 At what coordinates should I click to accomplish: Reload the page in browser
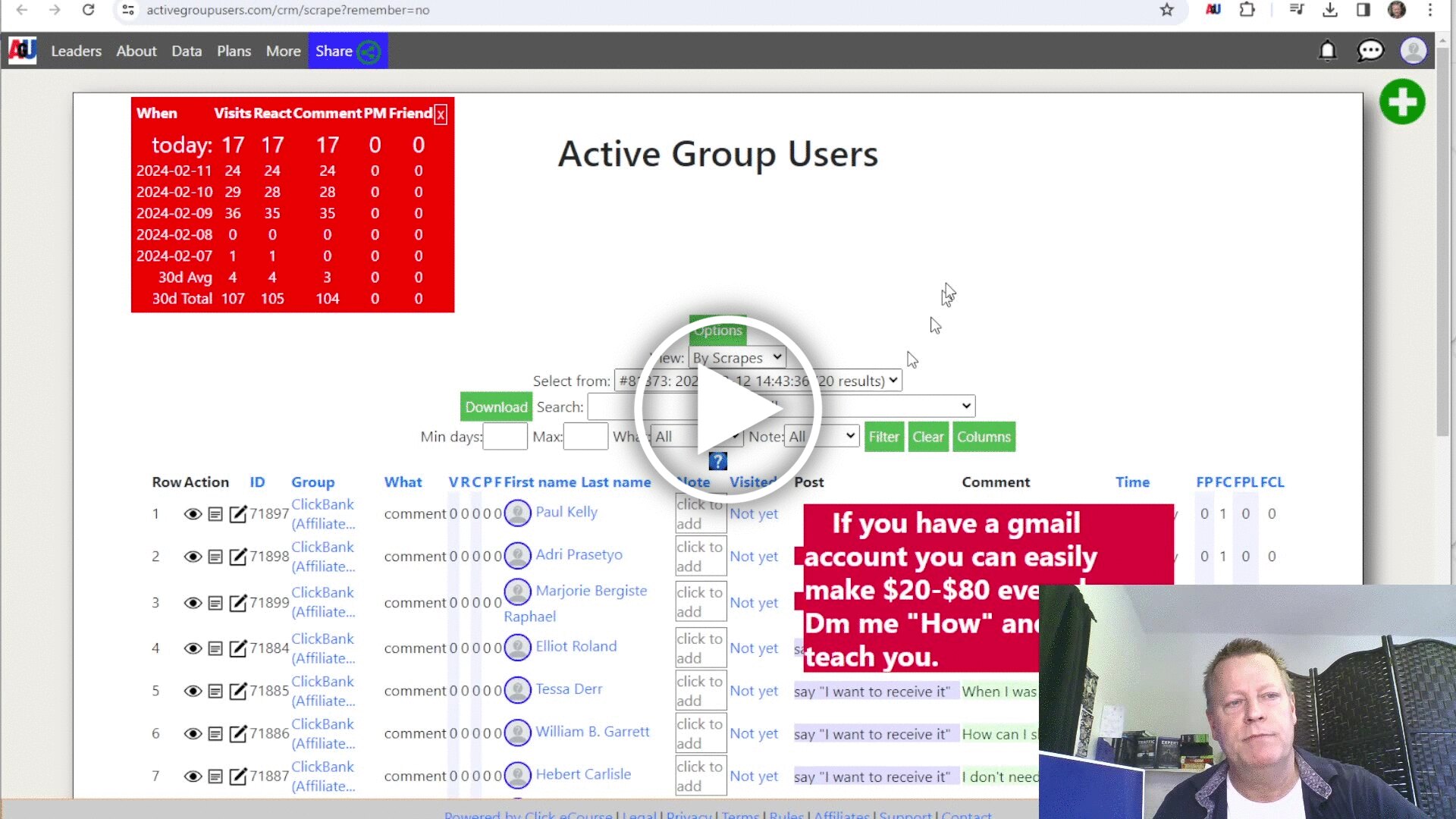(x=88, y=10)
